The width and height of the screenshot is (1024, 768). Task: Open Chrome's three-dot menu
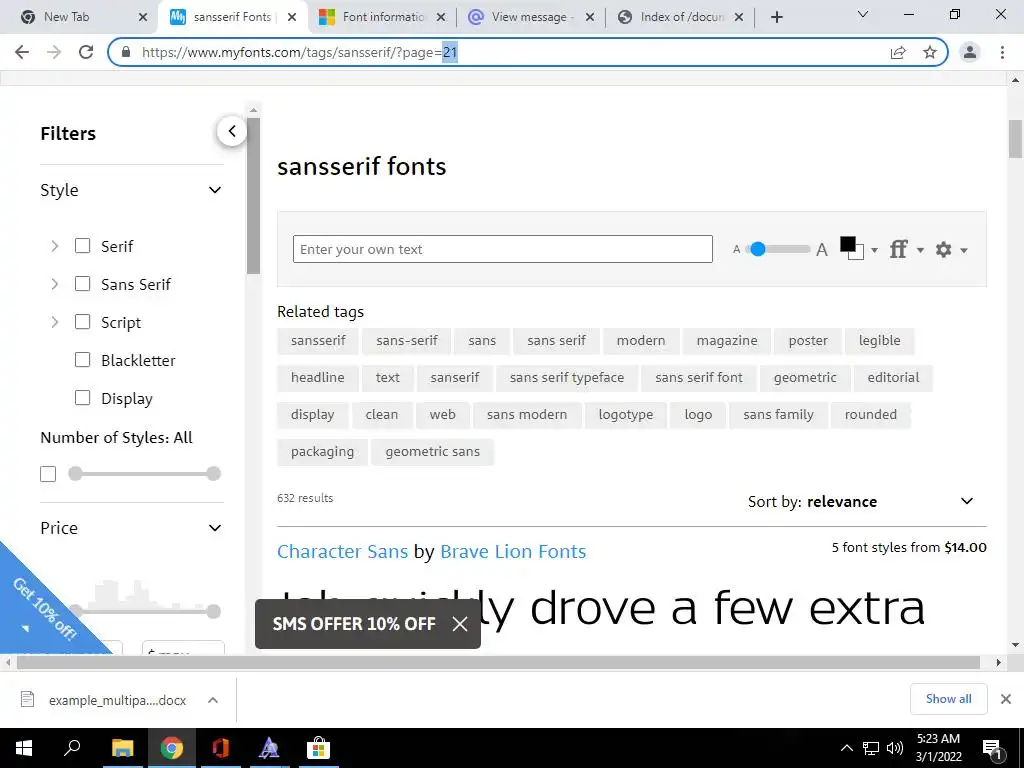[x=1002, y=52]
